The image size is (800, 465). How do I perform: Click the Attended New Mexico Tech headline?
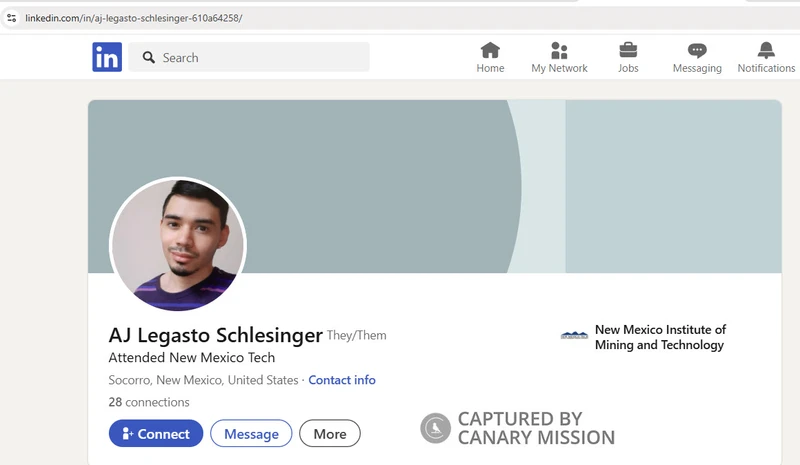(192, 357)
